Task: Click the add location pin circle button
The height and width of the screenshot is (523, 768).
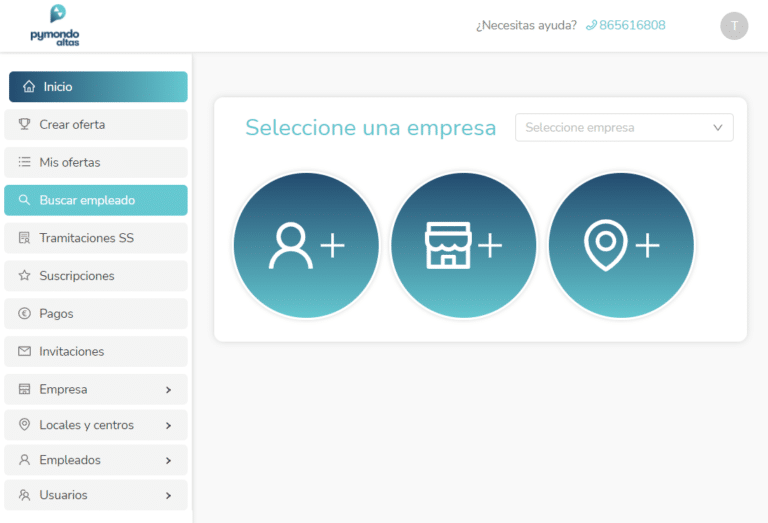Action: coord(621,245)
